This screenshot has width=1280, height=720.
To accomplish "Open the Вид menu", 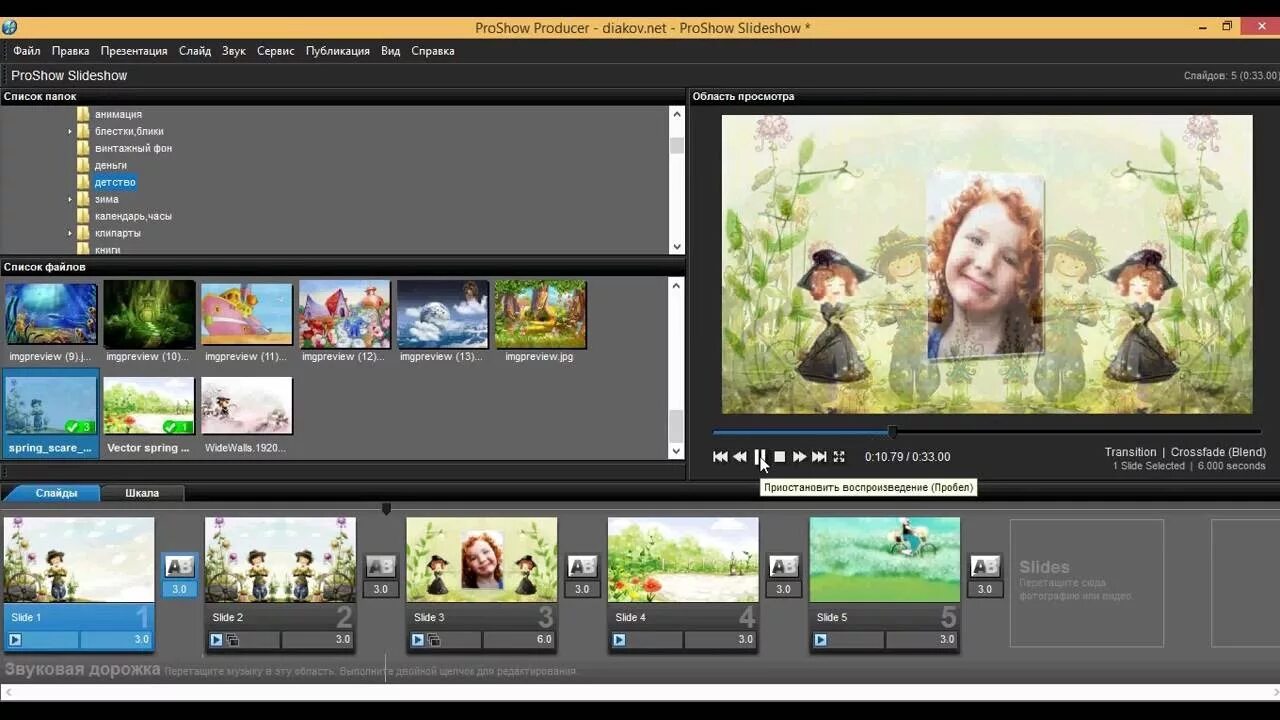I will [391, 51].
